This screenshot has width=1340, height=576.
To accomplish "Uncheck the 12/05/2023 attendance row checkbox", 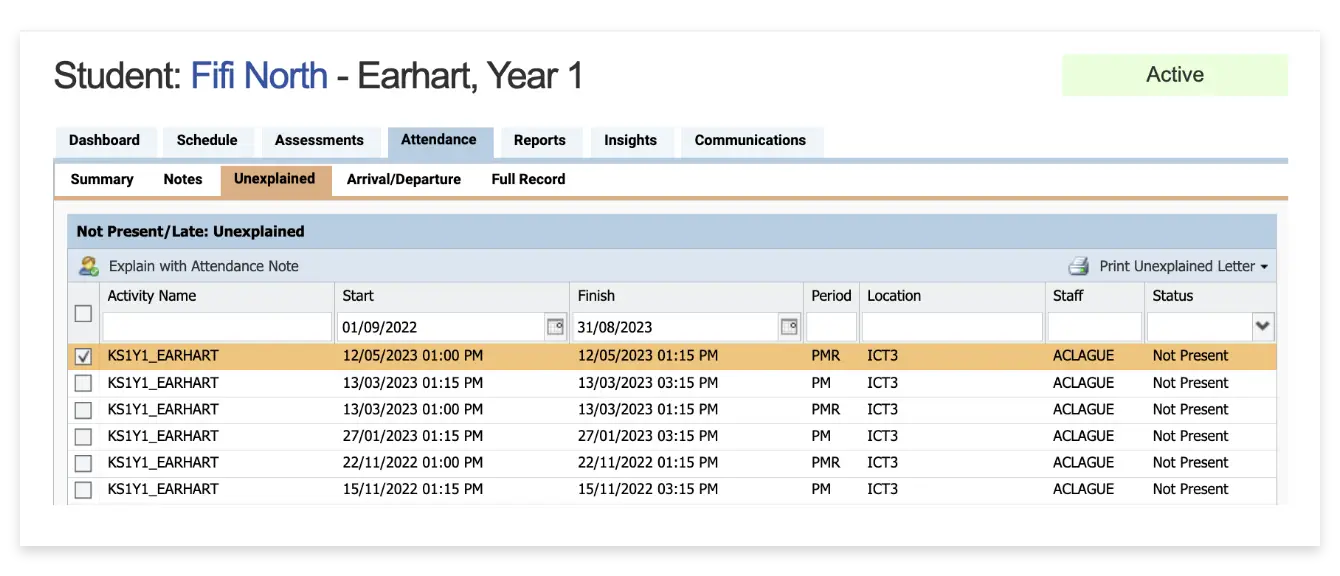I will pos(83,356).
